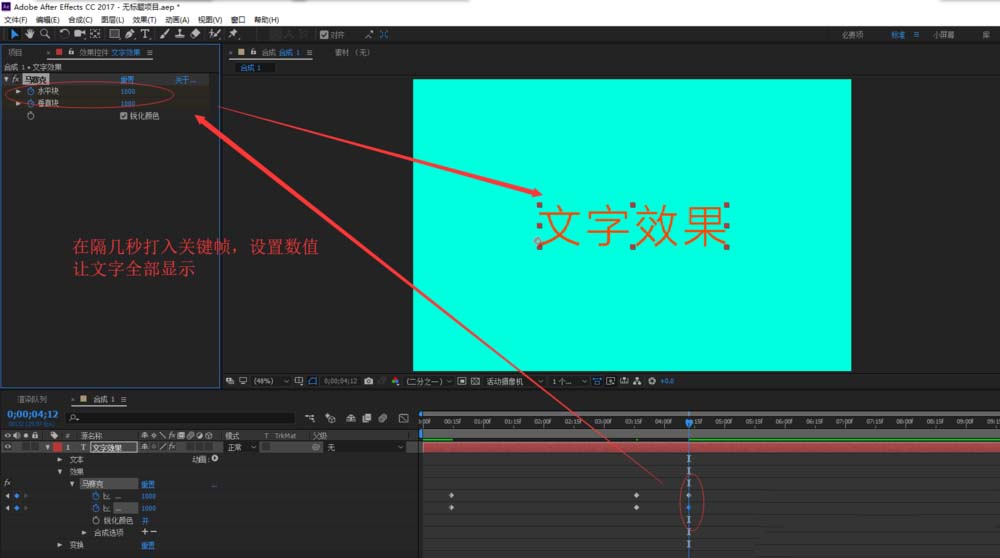
Task: Open the 正常 blending mode dropdown
Action: pos(240,448)
